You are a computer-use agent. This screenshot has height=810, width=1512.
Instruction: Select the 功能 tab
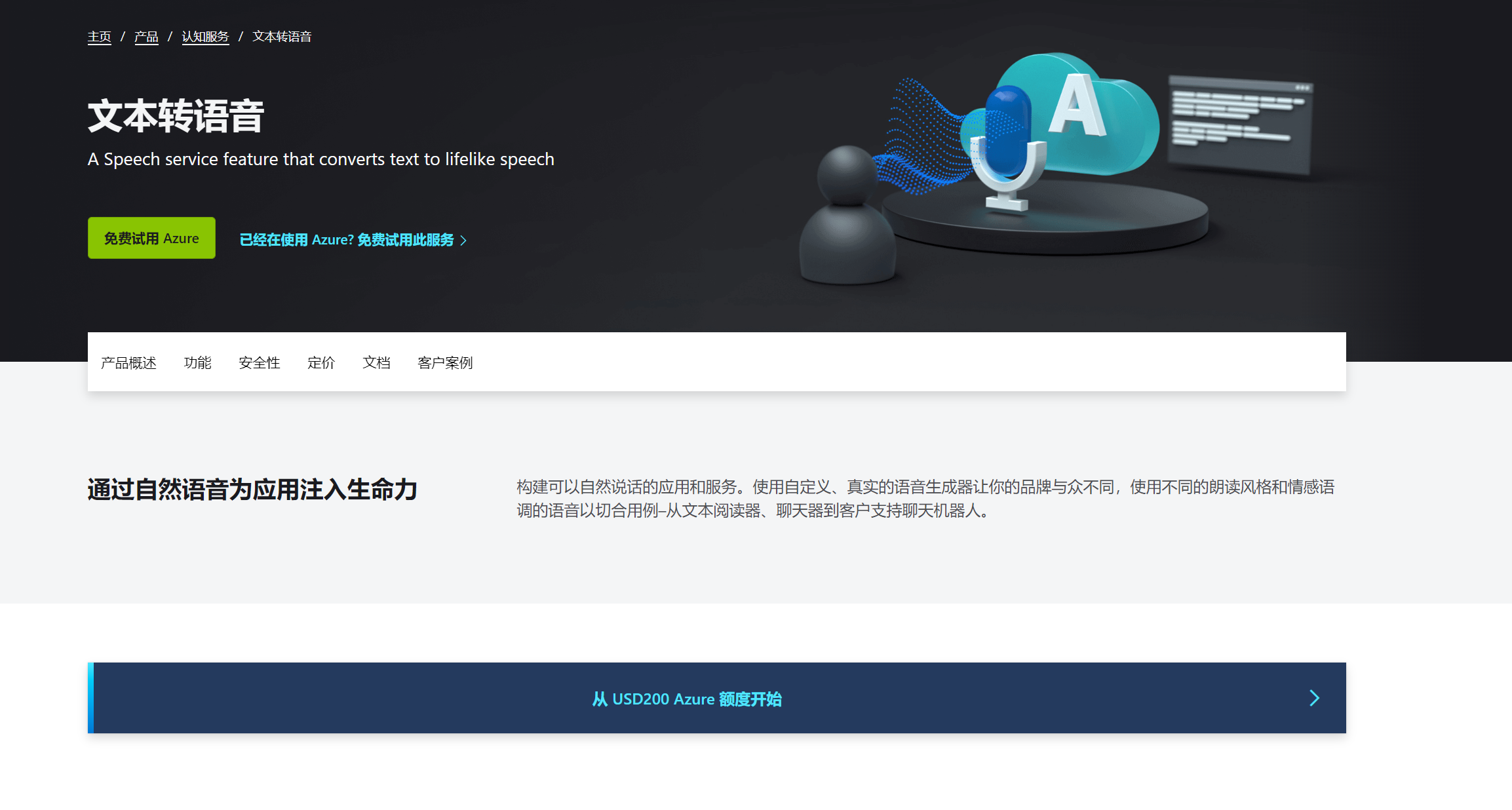tap(197, 362)
